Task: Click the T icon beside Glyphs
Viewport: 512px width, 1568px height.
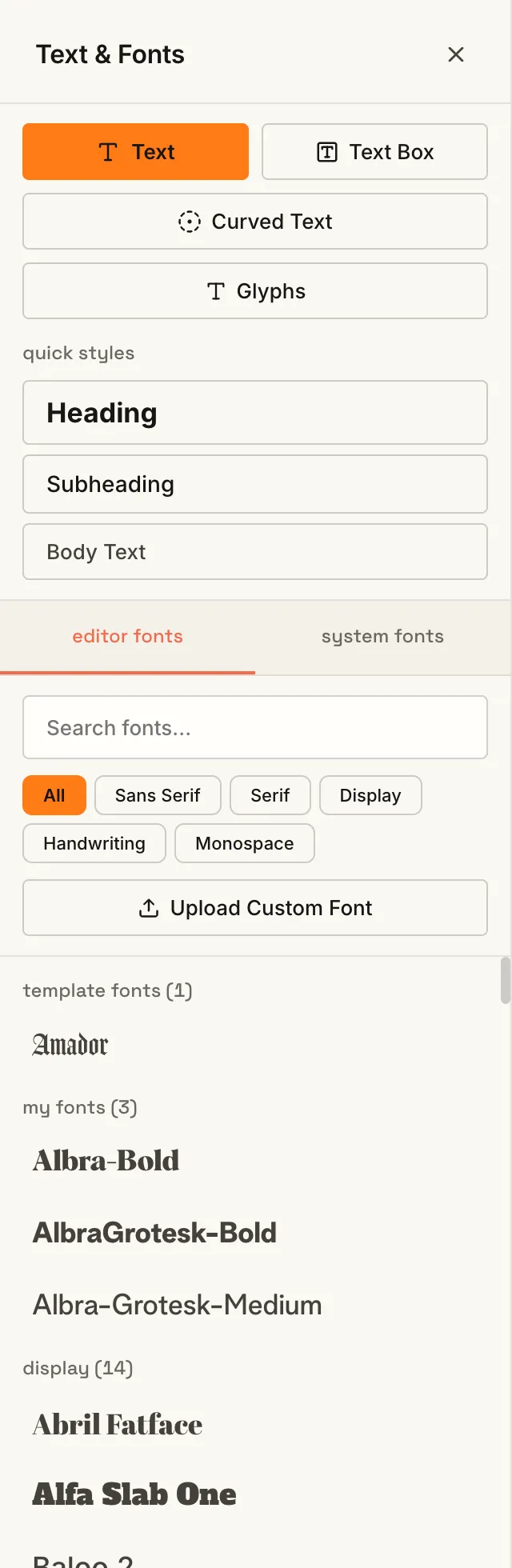Action: tap(216, 291)
